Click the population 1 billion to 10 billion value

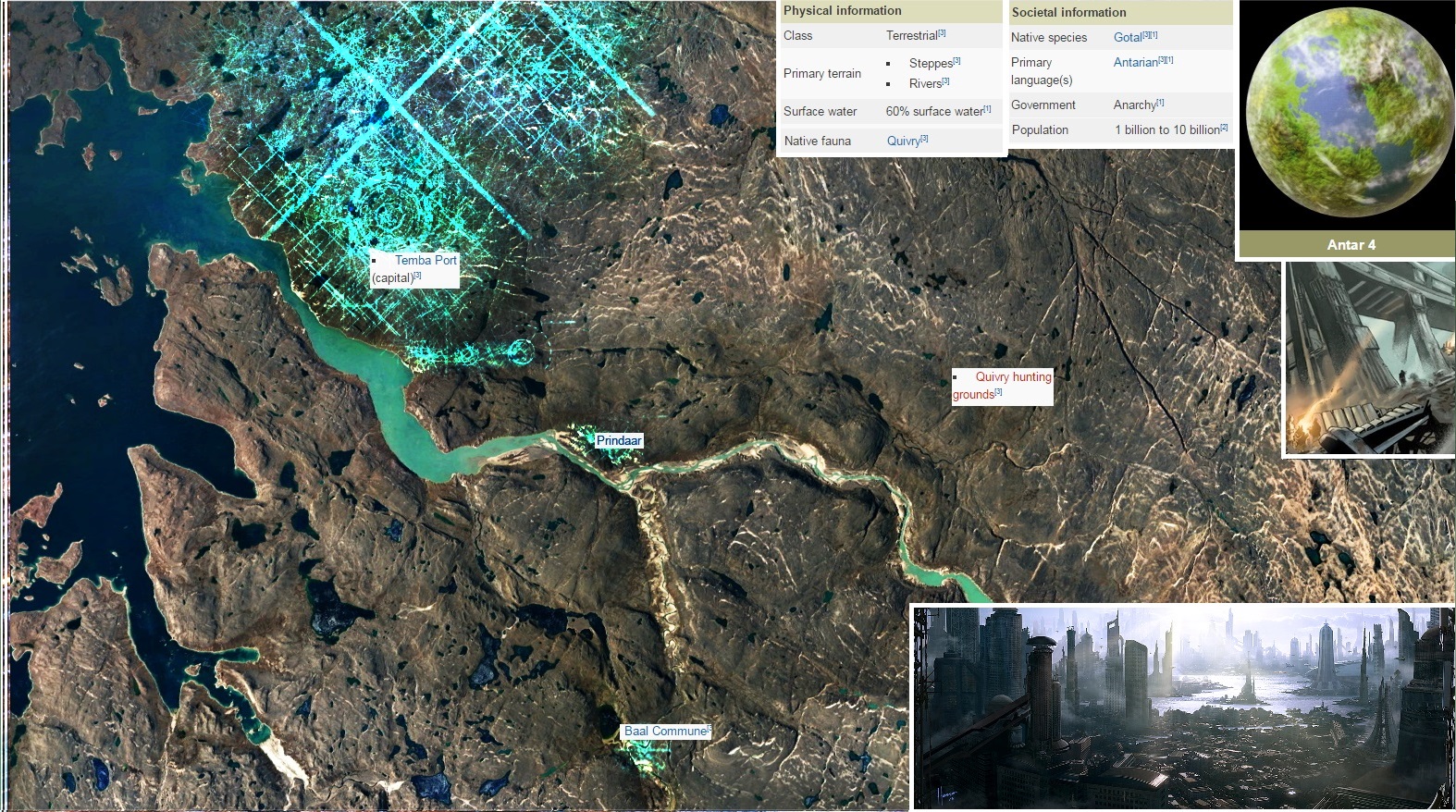click(1166, 130)
